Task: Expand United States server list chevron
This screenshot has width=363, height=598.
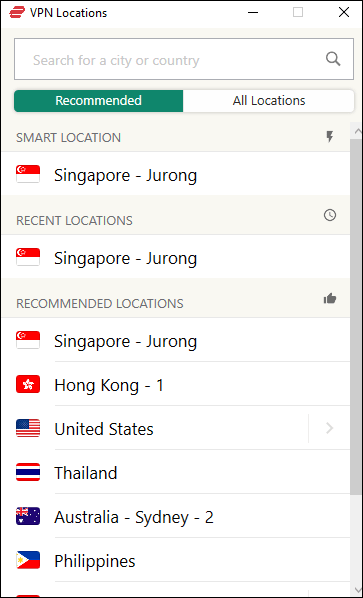Action: coord(330,428)
